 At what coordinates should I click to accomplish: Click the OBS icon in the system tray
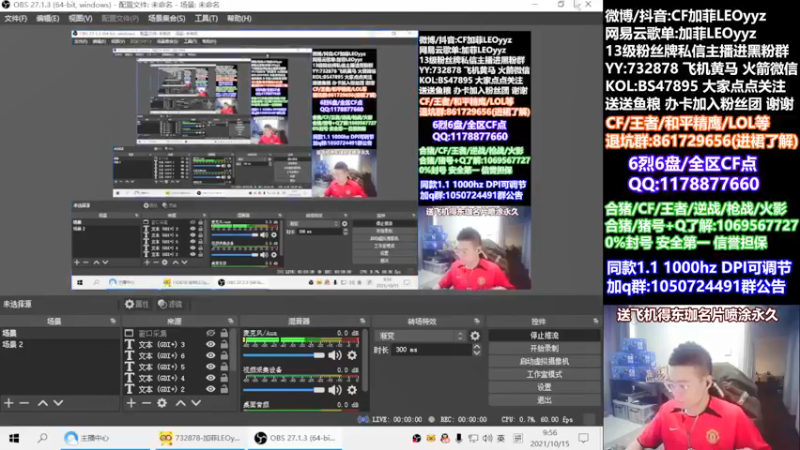(417, 438)
